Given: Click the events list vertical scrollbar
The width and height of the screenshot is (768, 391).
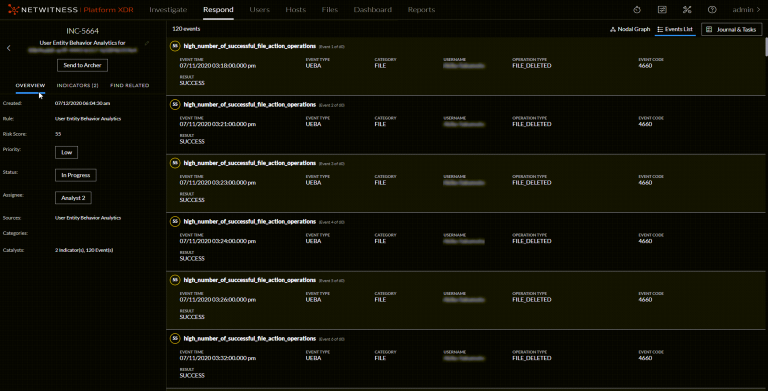Looking at the screenshot, I should [766, 48].
